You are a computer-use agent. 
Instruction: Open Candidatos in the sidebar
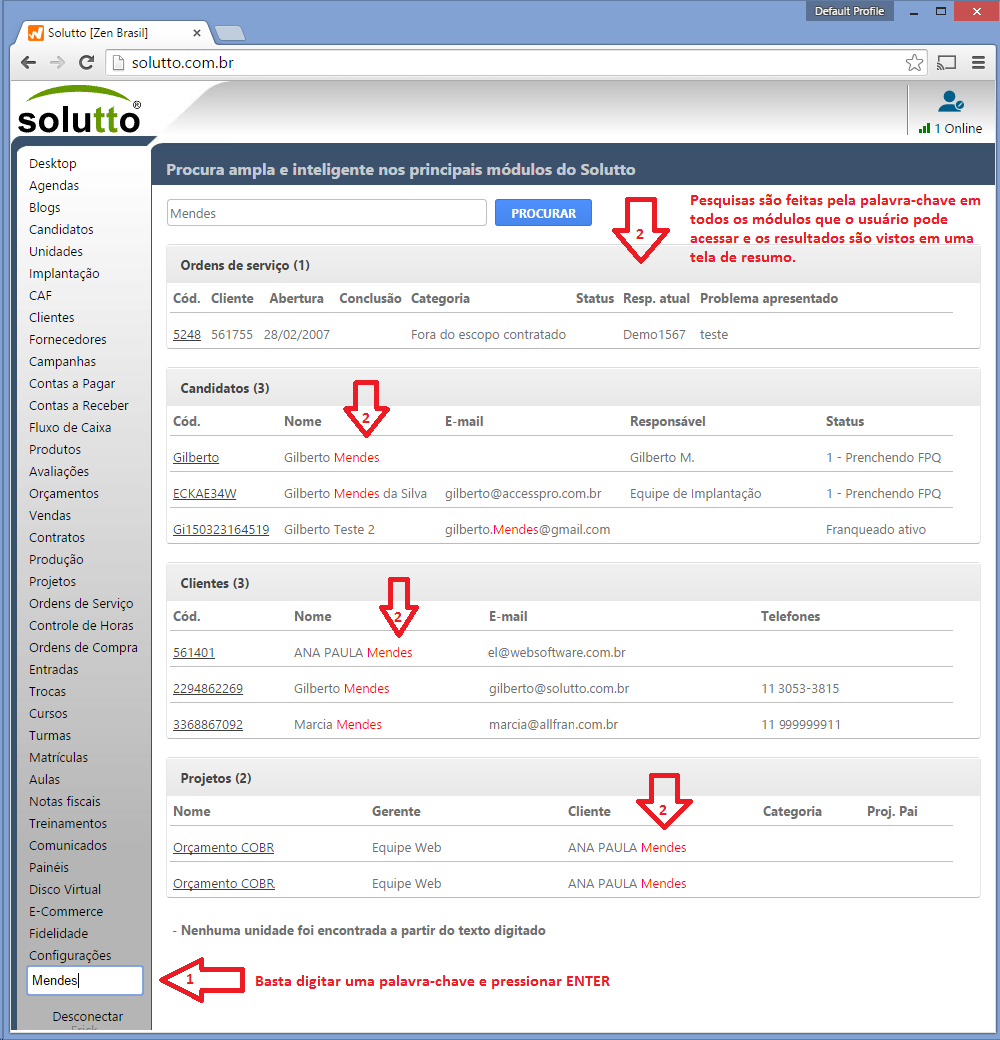(x=61, y=229)
